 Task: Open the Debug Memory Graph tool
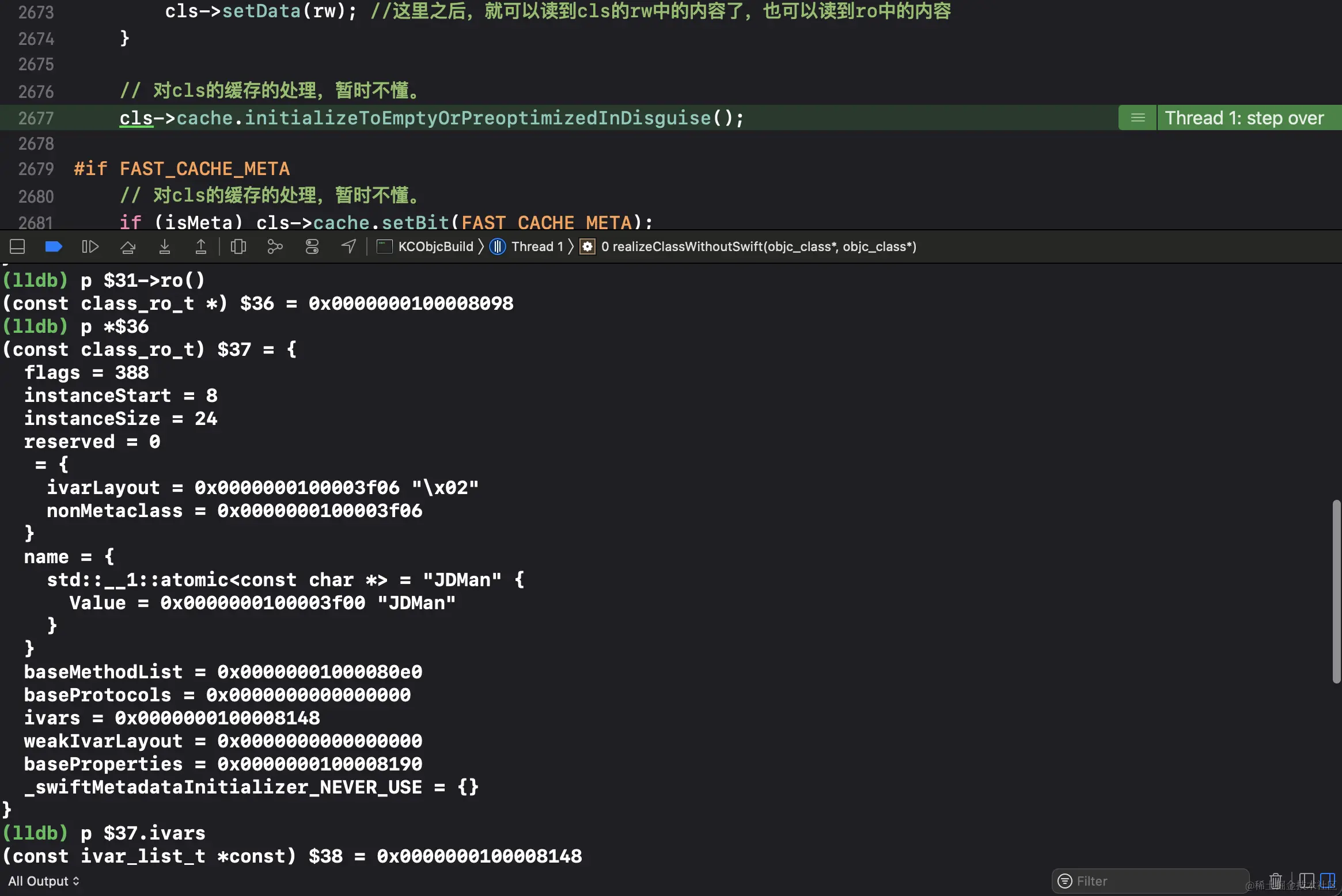pos(275,247)
